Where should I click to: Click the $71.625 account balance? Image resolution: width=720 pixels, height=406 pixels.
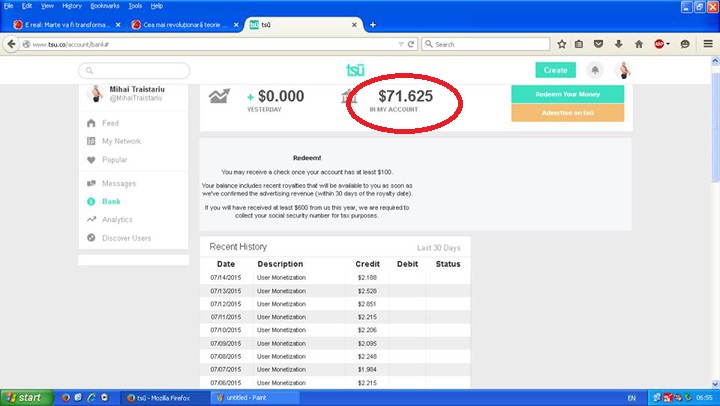coord(405,96)
